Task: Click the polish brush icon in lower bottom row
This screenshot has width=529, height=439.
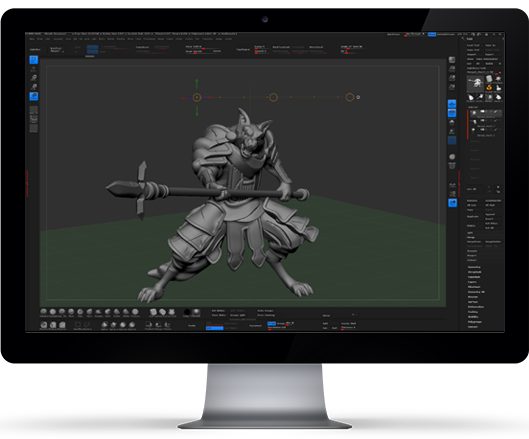Action: click(105, 325)
